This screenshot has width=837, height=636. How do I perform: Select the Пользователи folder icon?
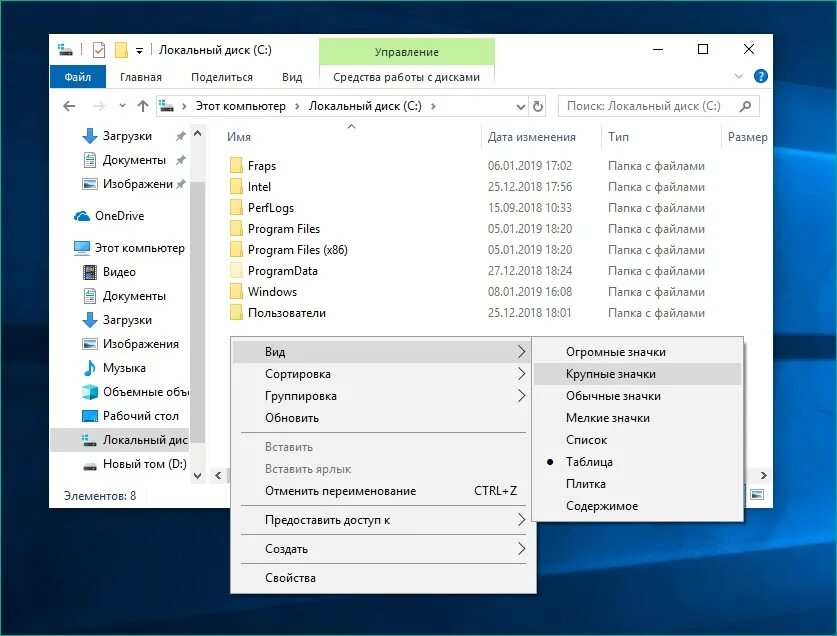click(236, 312)
